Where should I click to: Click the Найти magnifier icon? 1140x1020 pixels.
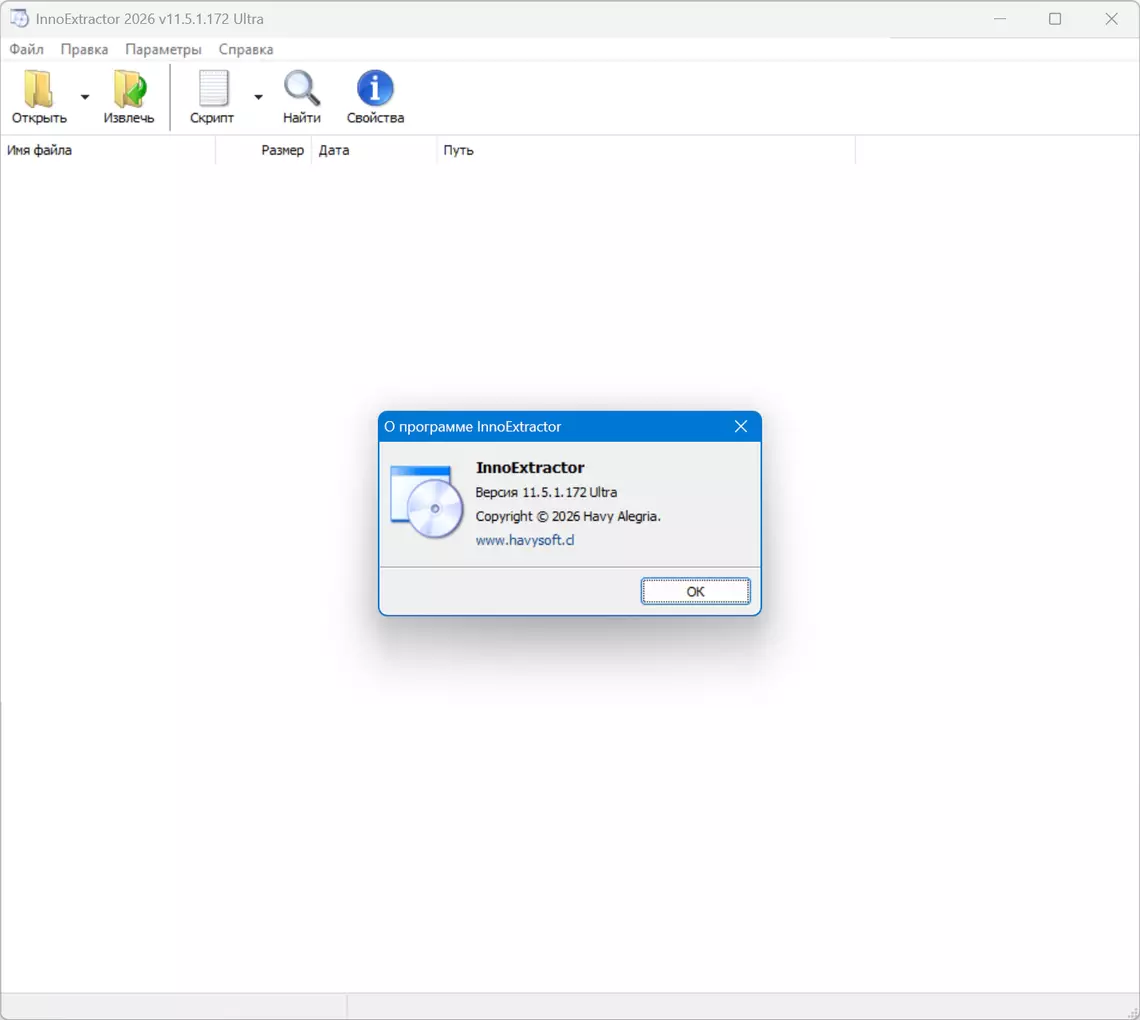[x=301, y=89]
